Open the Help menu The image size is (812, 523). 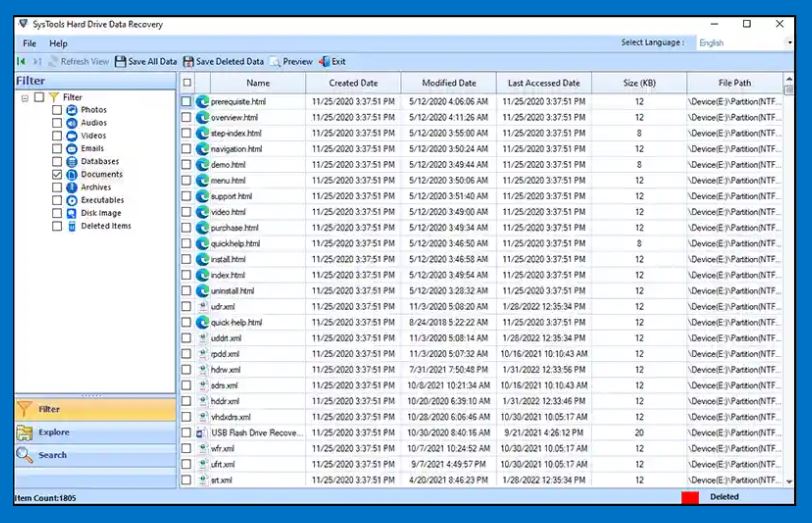(x=58, y=43)
